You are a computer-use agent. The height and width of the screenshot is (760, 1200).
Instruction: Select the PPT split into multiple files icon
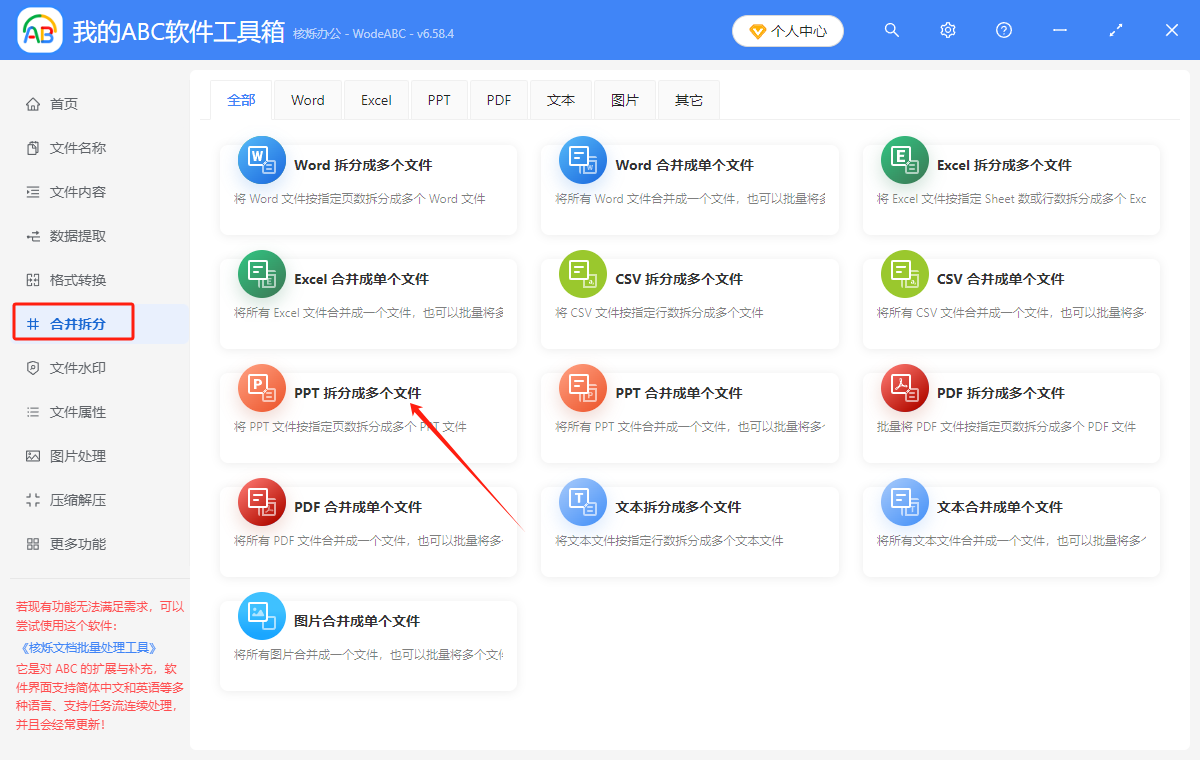(261, 388)
